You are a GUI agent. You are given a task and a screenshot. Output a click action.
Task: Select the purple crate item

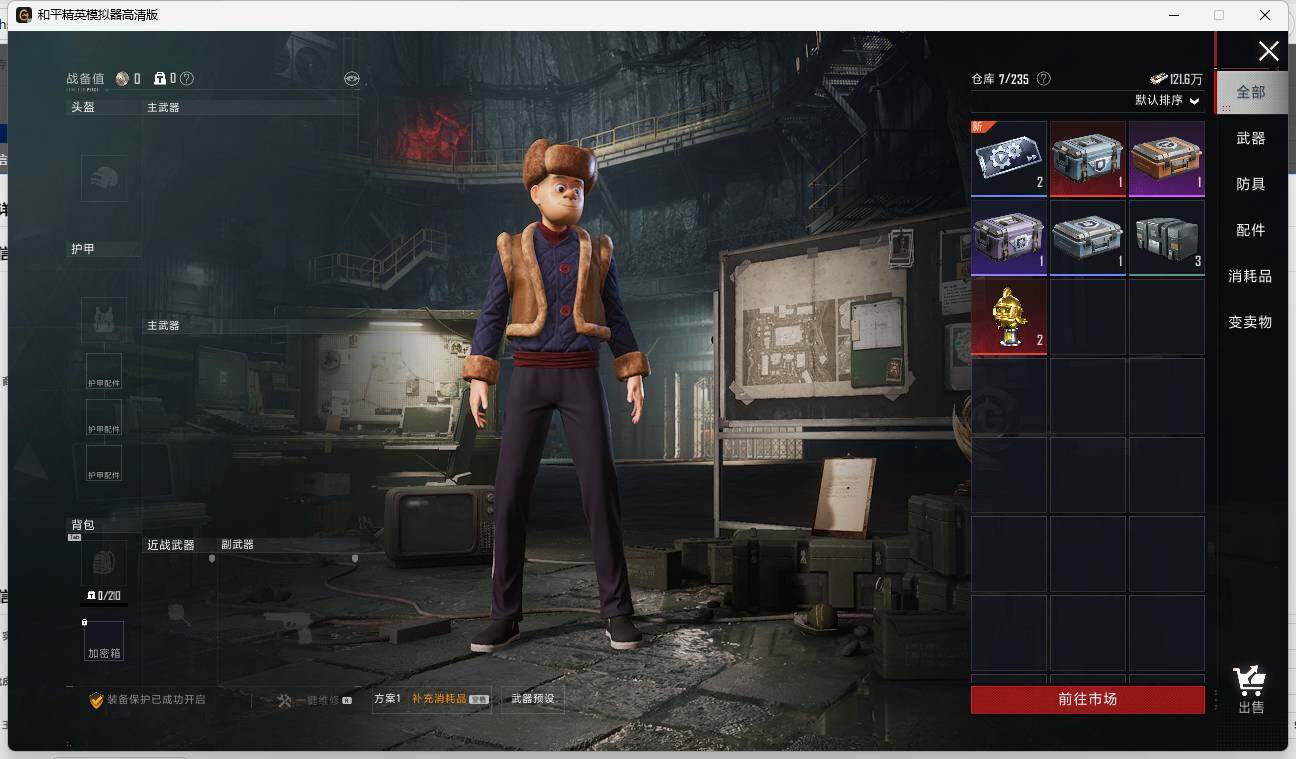[x=1009, y=237]
